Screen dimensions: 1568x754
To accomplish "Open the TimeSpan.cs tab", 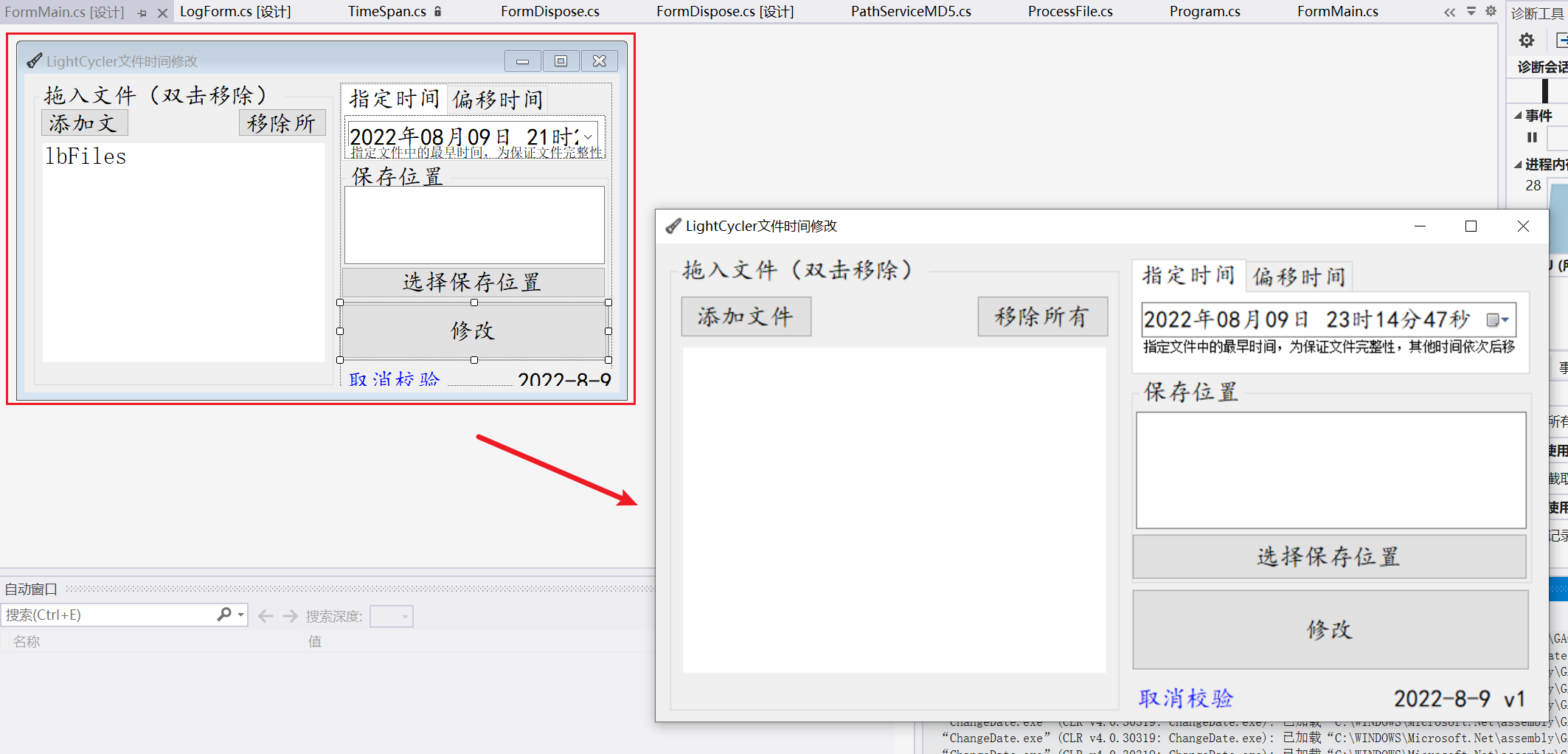I will point(387,12).
